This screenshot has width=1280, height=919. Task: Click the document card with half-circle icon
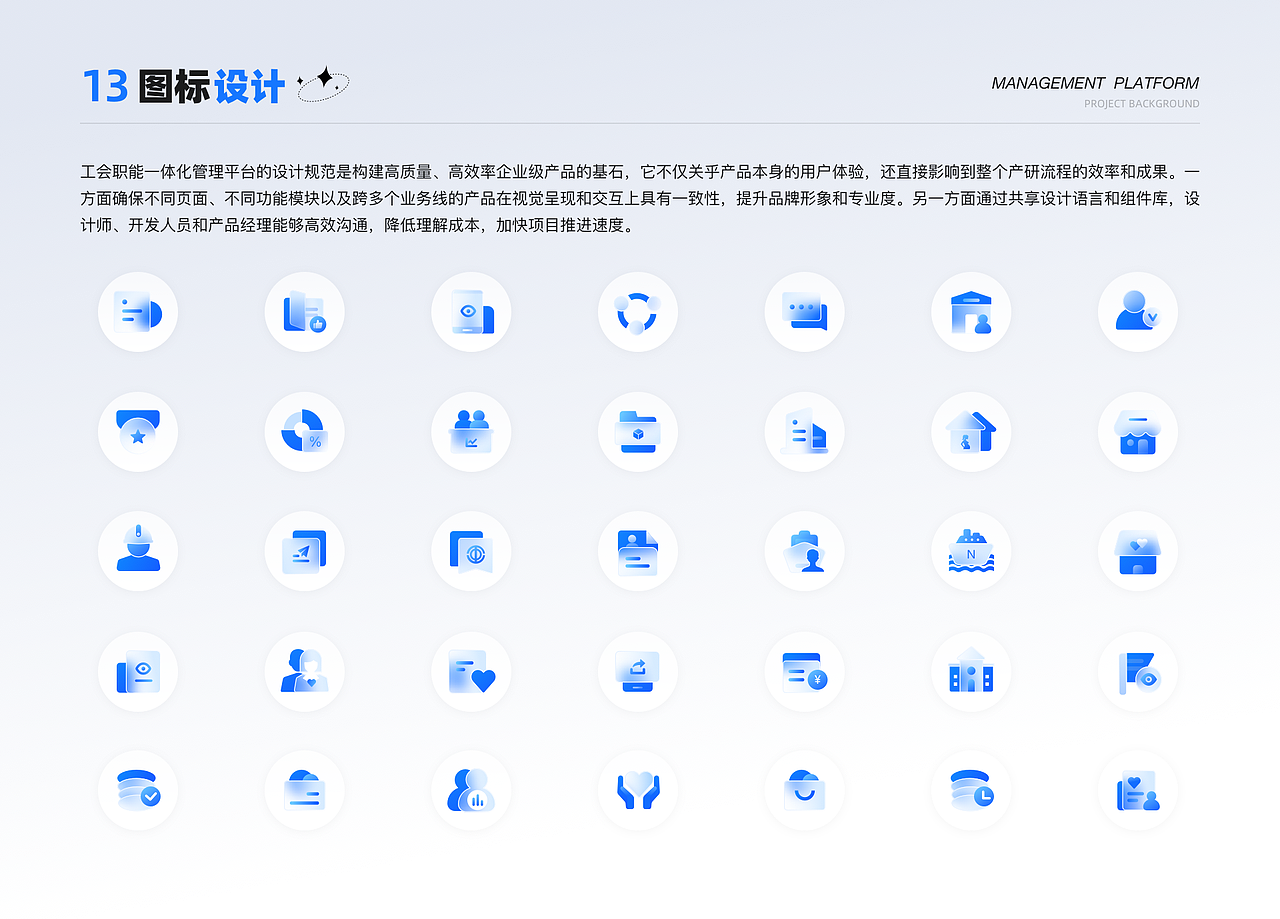point(138,312)
